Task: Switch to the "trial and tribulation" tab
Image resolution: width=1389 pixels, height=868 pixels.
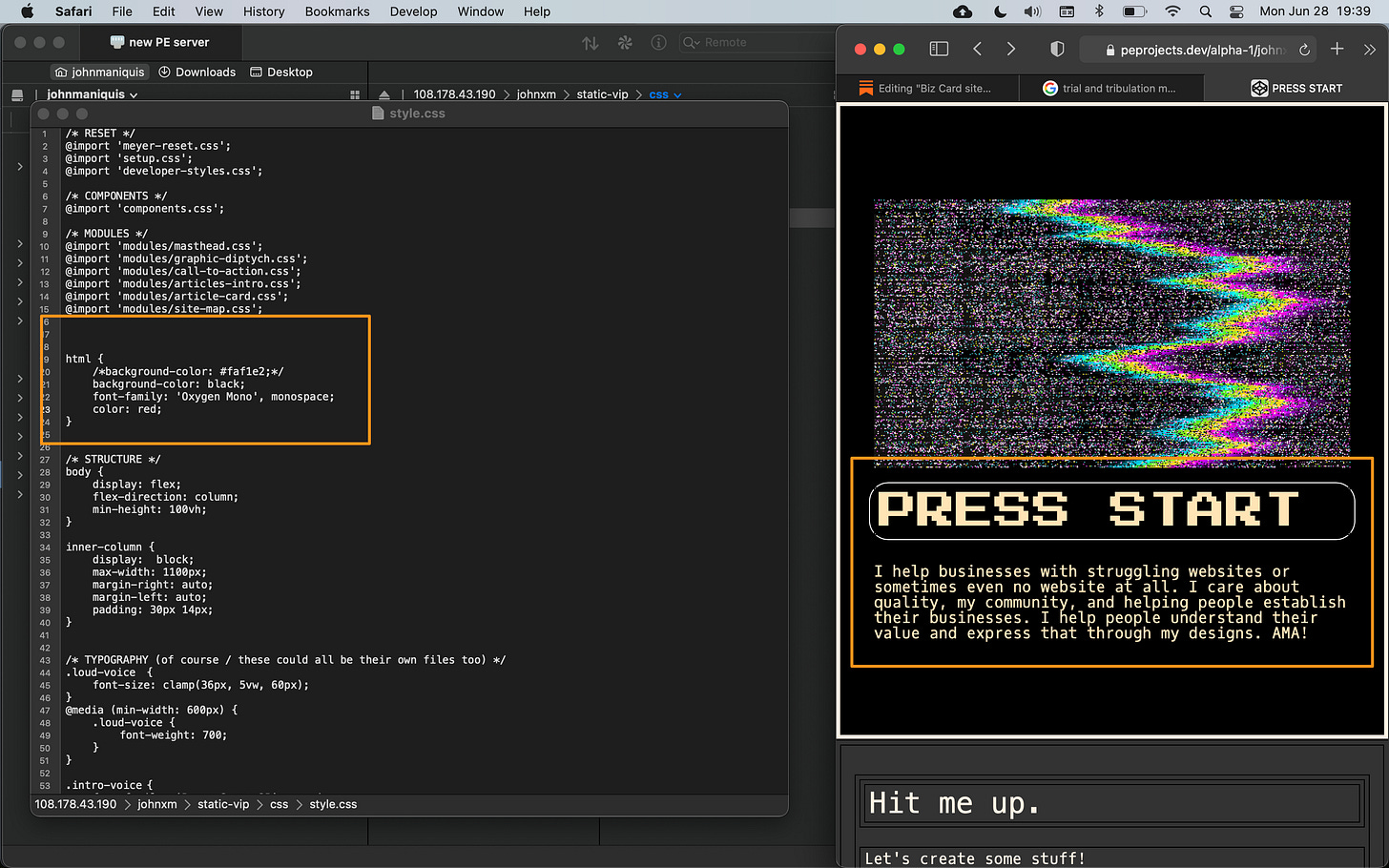Action: pyautogui.click(x=1109, y=88)
